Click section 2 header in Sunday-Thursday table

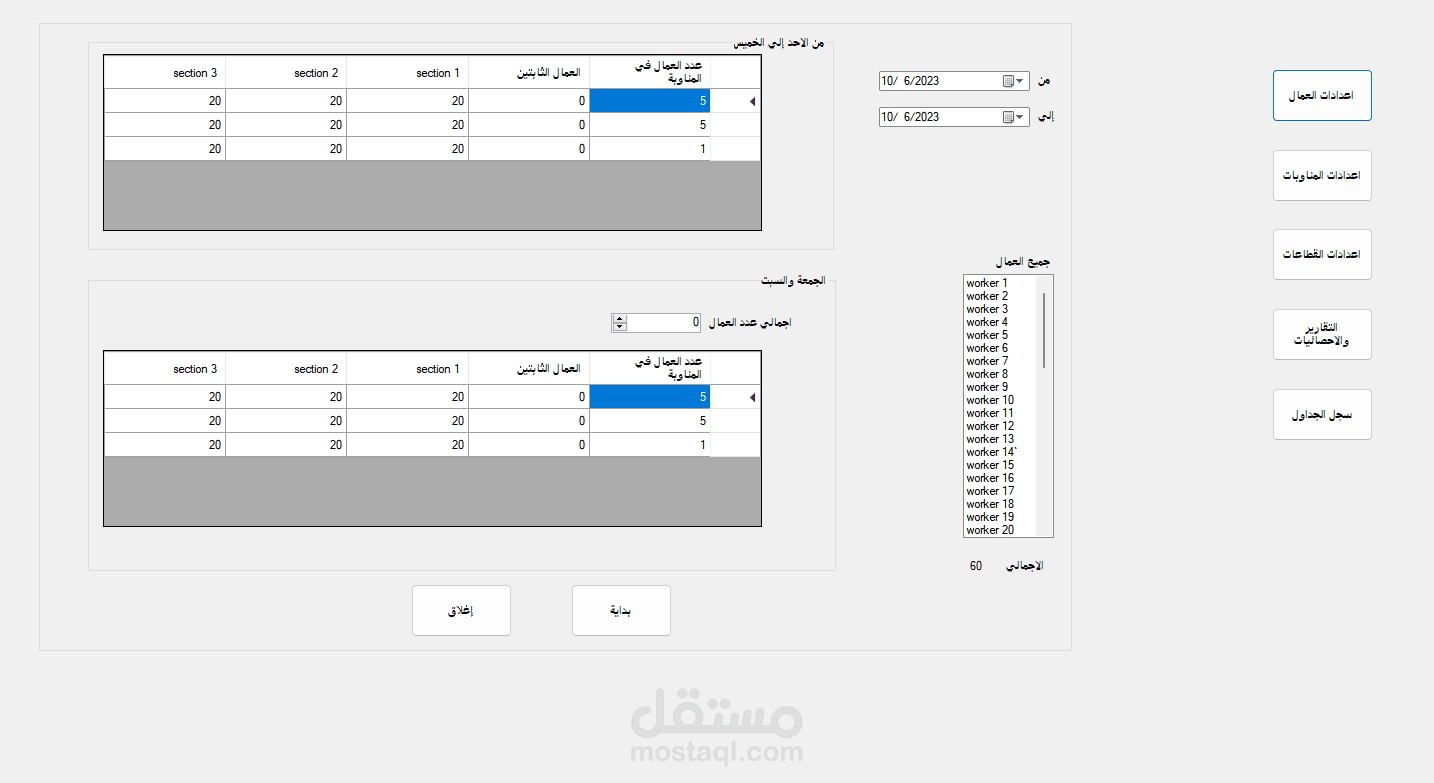point(286,73)
